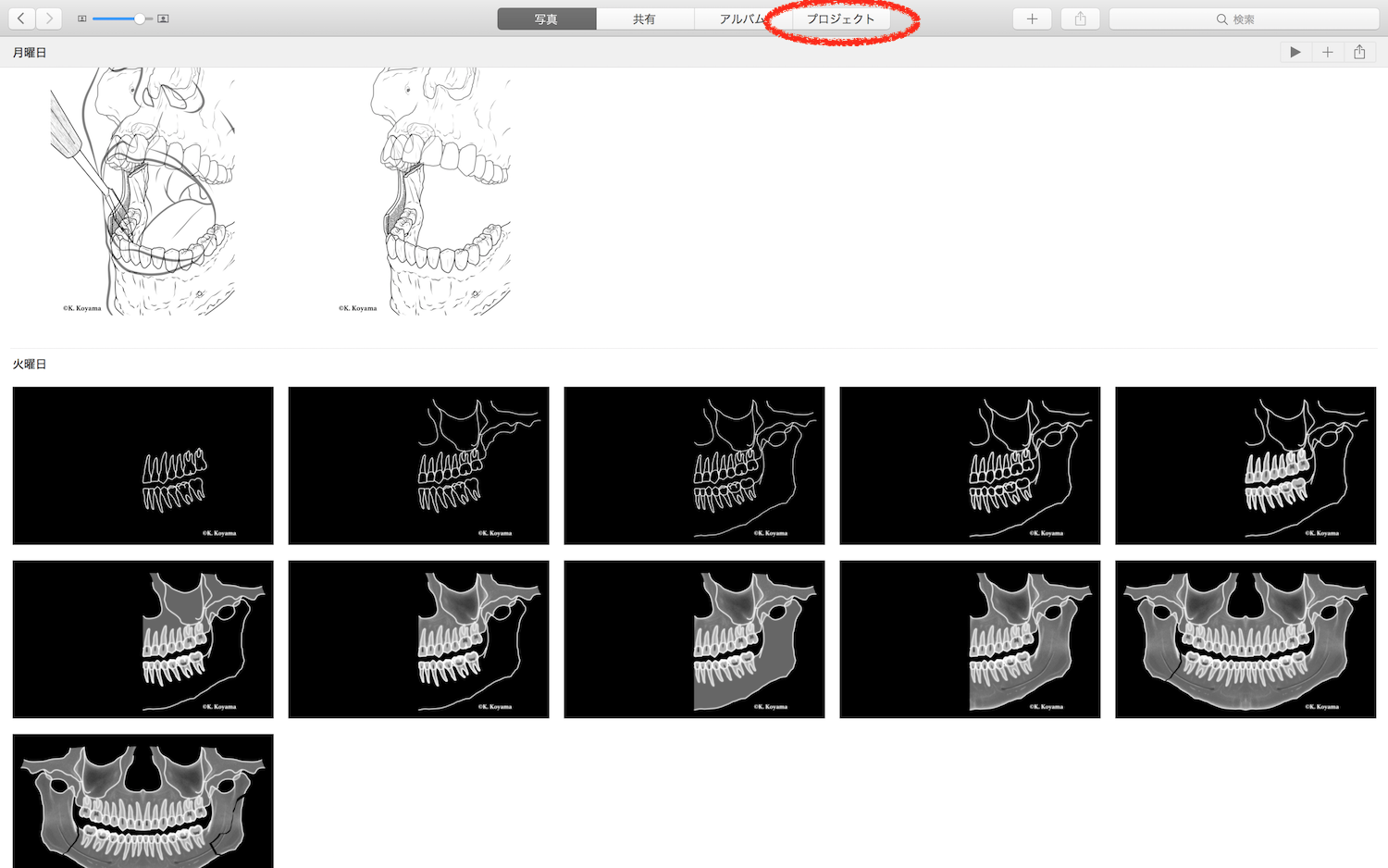Select the last partially visible panoramic thumbnail

point(143,800)
